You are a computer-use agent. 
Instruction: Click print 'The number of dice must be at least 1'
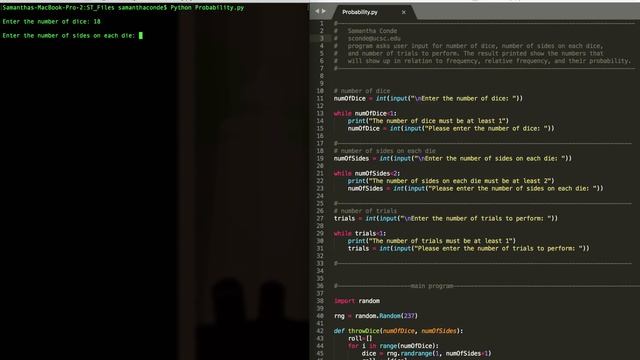coord(428,121)
